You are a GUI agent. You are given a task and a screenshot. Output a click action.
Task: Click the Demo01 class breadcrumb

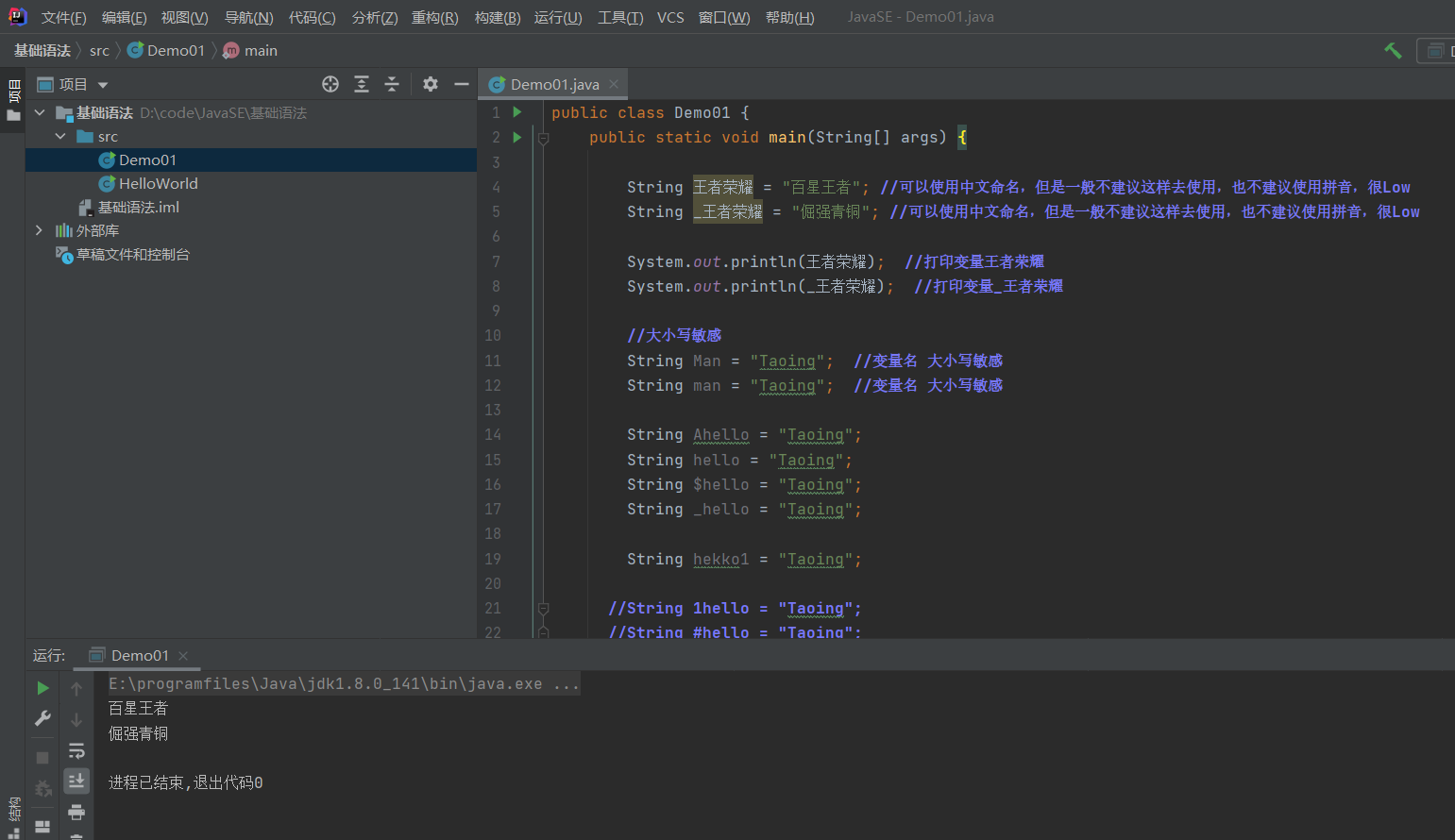166,51
